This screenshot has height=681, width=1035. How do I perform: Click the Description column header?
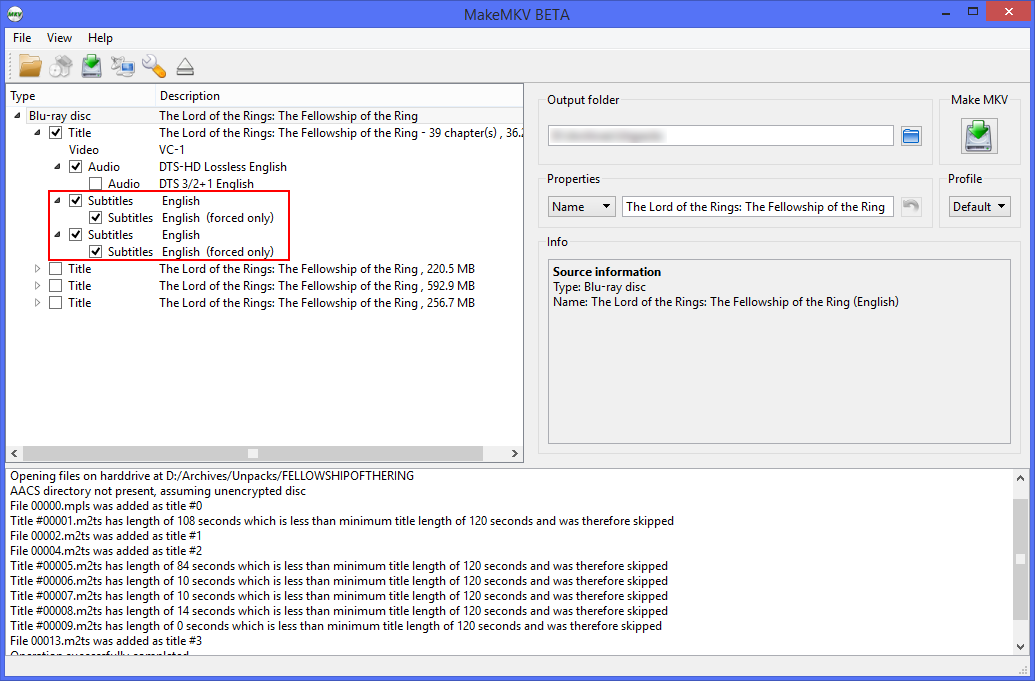tap(340, 96)
